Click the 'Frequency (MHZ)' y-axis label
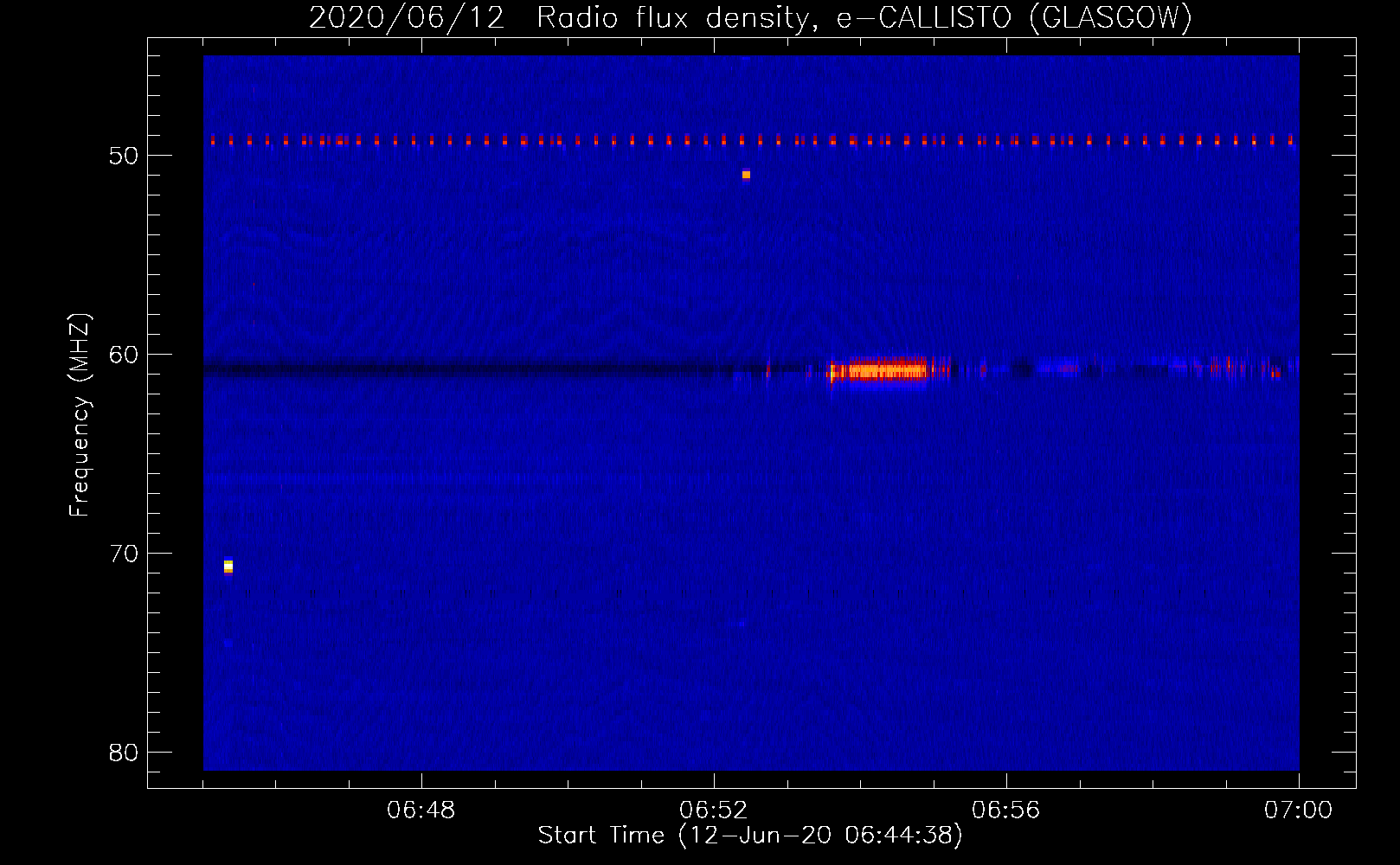Screen dimensions: 1400x865 tap(79, 415)
